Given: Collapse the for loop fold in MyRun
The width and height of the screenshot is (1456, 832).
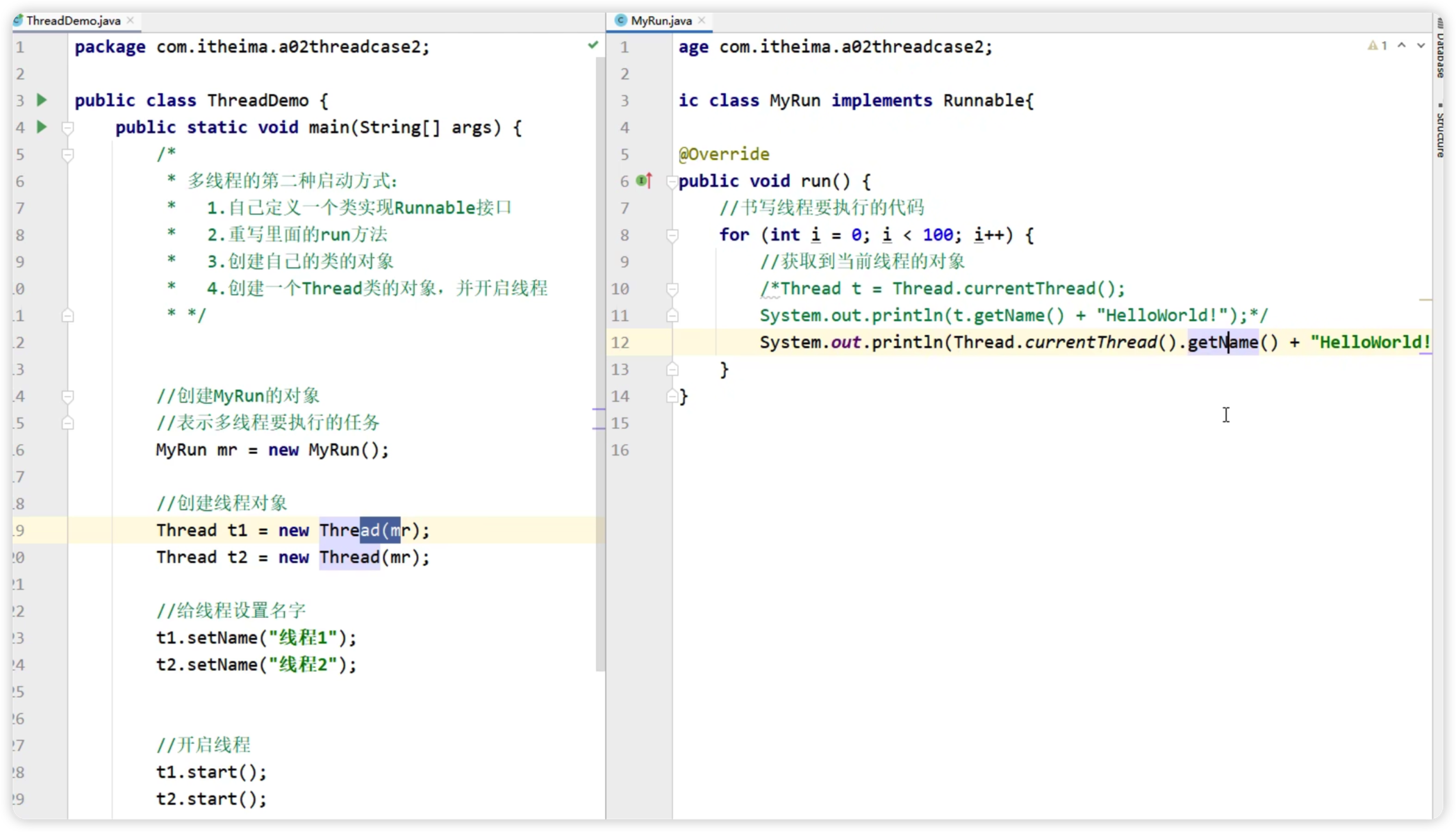Looking at the screenshot, I should tap(672, 235).
